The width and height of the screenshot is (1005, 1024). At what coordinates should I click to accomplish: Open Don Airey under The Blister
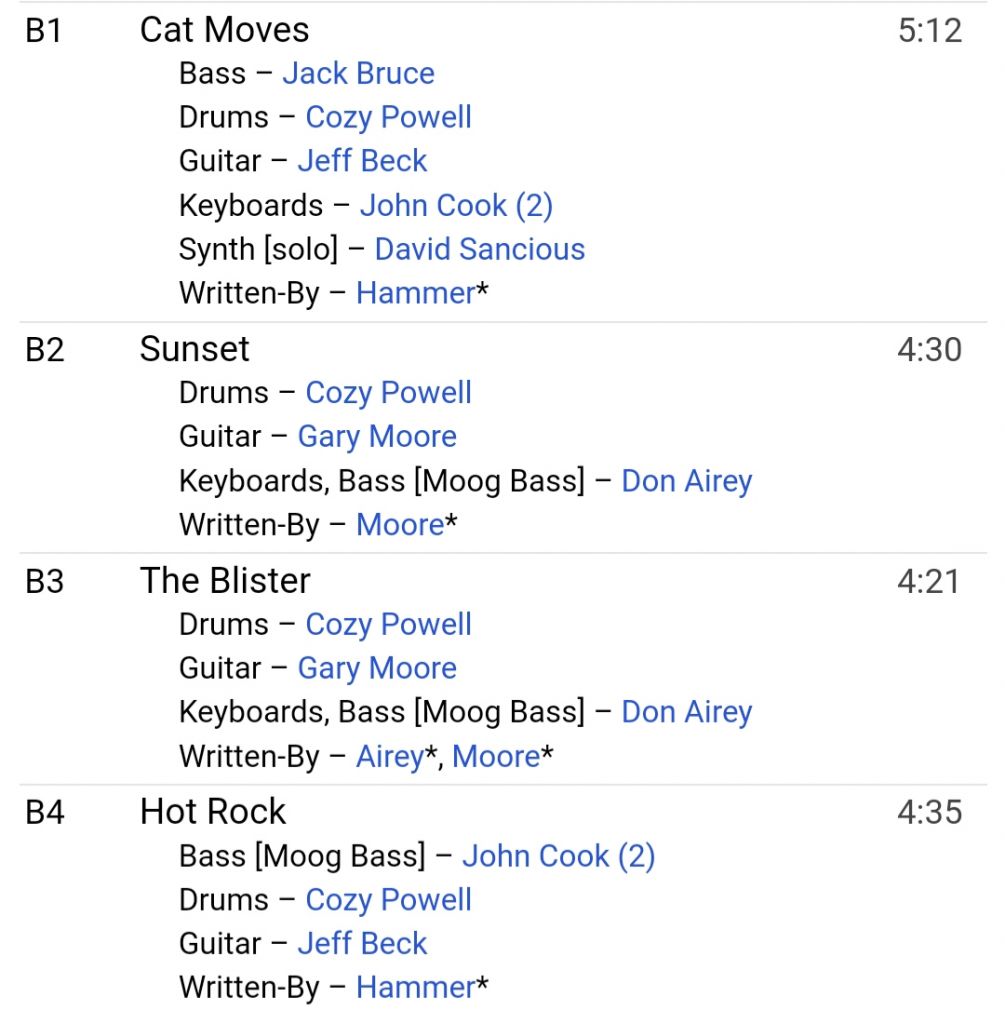pyautogui.click(x=687, y=712)
